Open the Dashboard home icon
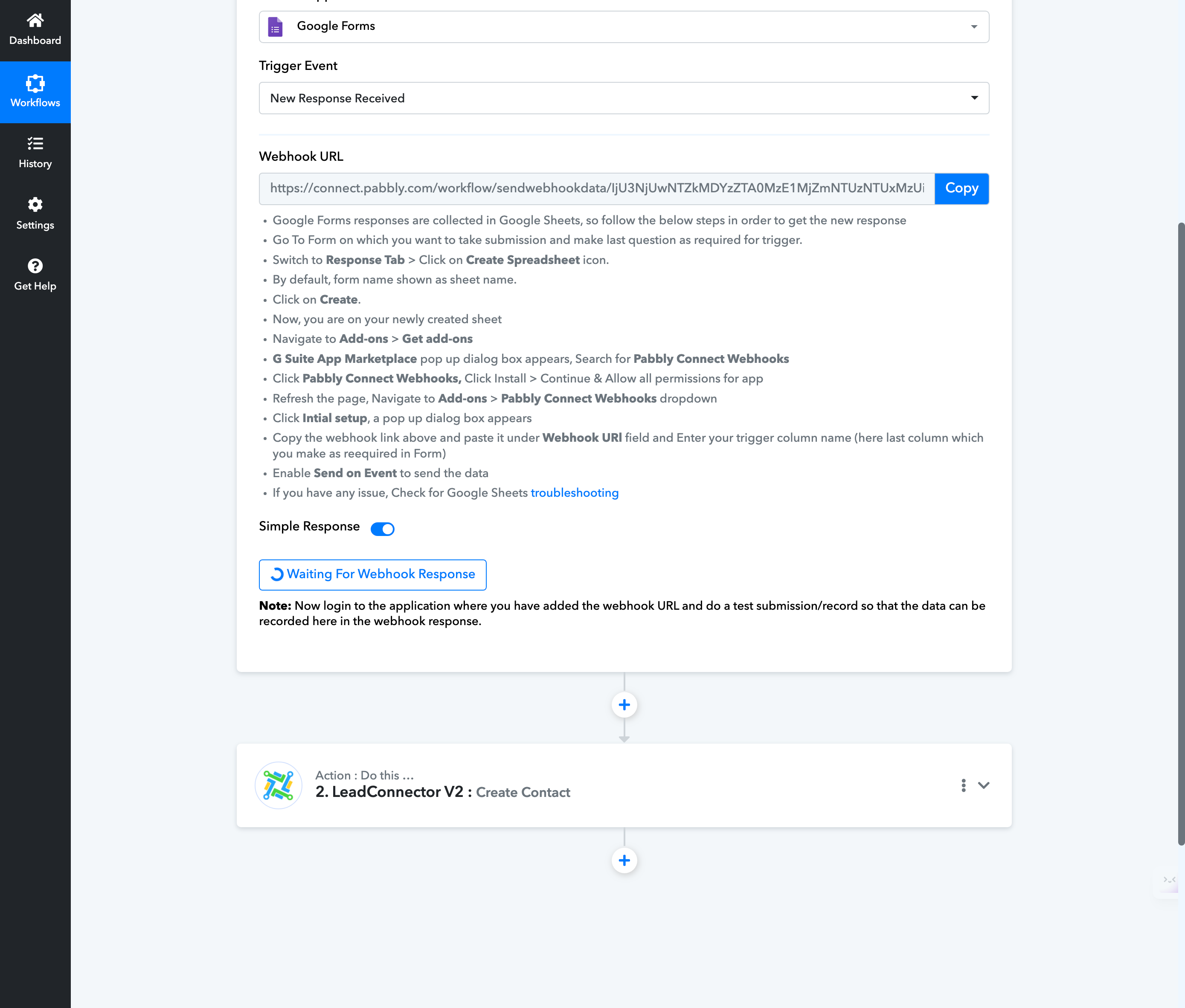This screenshot has width=1185, height=1008. tap(35, 20)
